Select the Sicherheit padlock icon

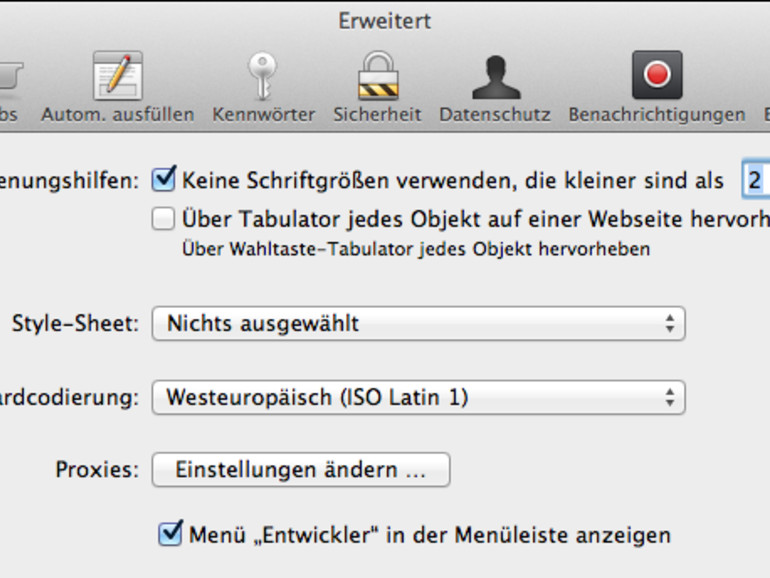pos(378,76)
